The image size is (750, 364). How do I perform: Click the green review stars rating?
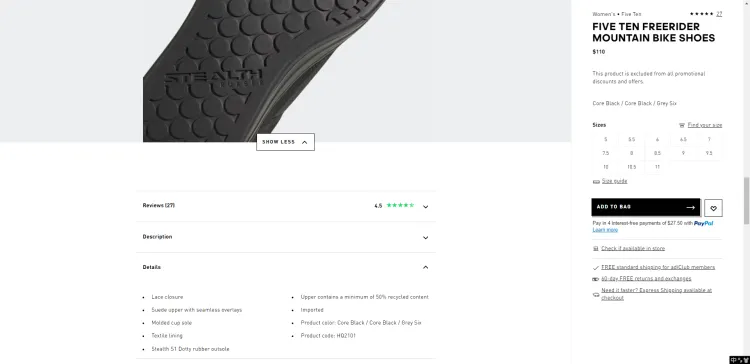[x=400, y=205]
